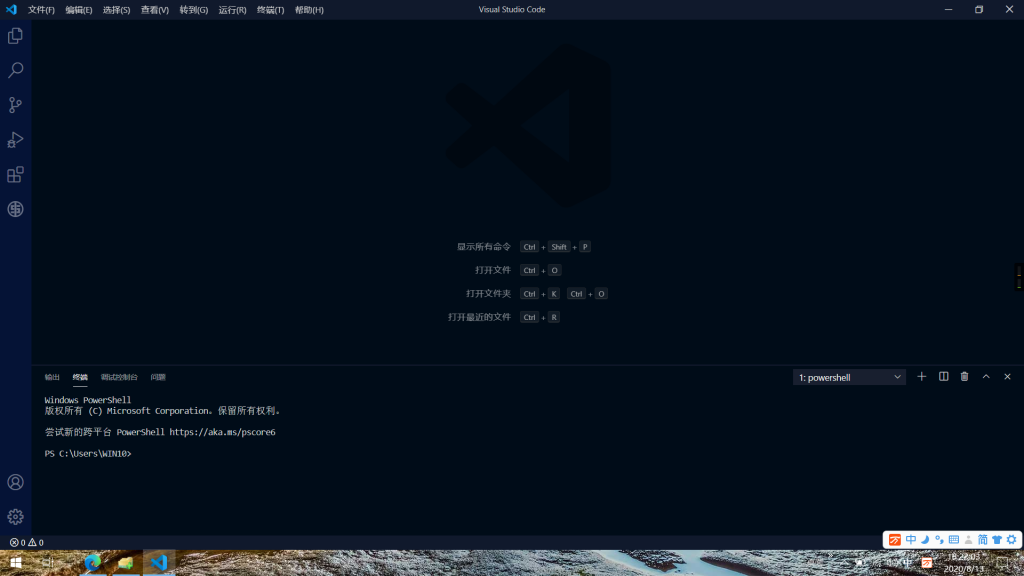
Task: Click the 打开最近的文件 text
Action: click(479, 317)
